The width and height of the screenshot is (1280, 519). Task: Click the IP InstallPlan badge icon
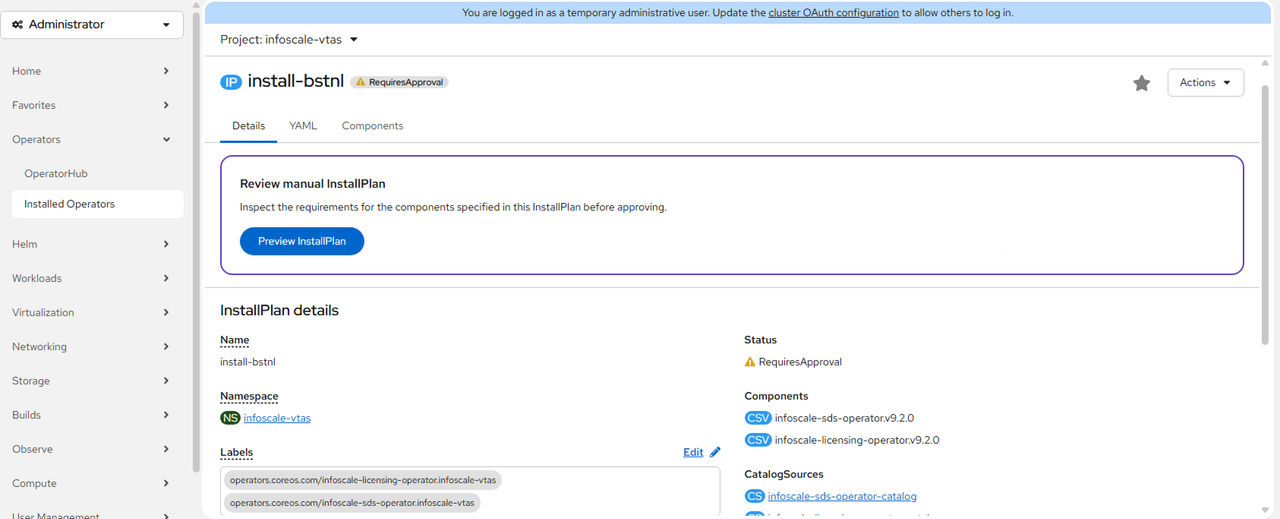click(231, 82)
